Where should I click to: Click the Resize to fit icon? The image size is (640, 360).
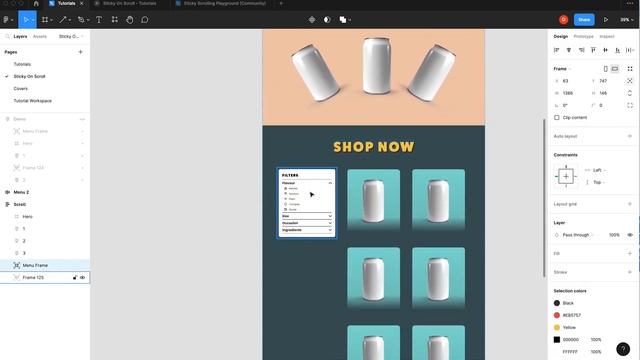click(630, 69)
